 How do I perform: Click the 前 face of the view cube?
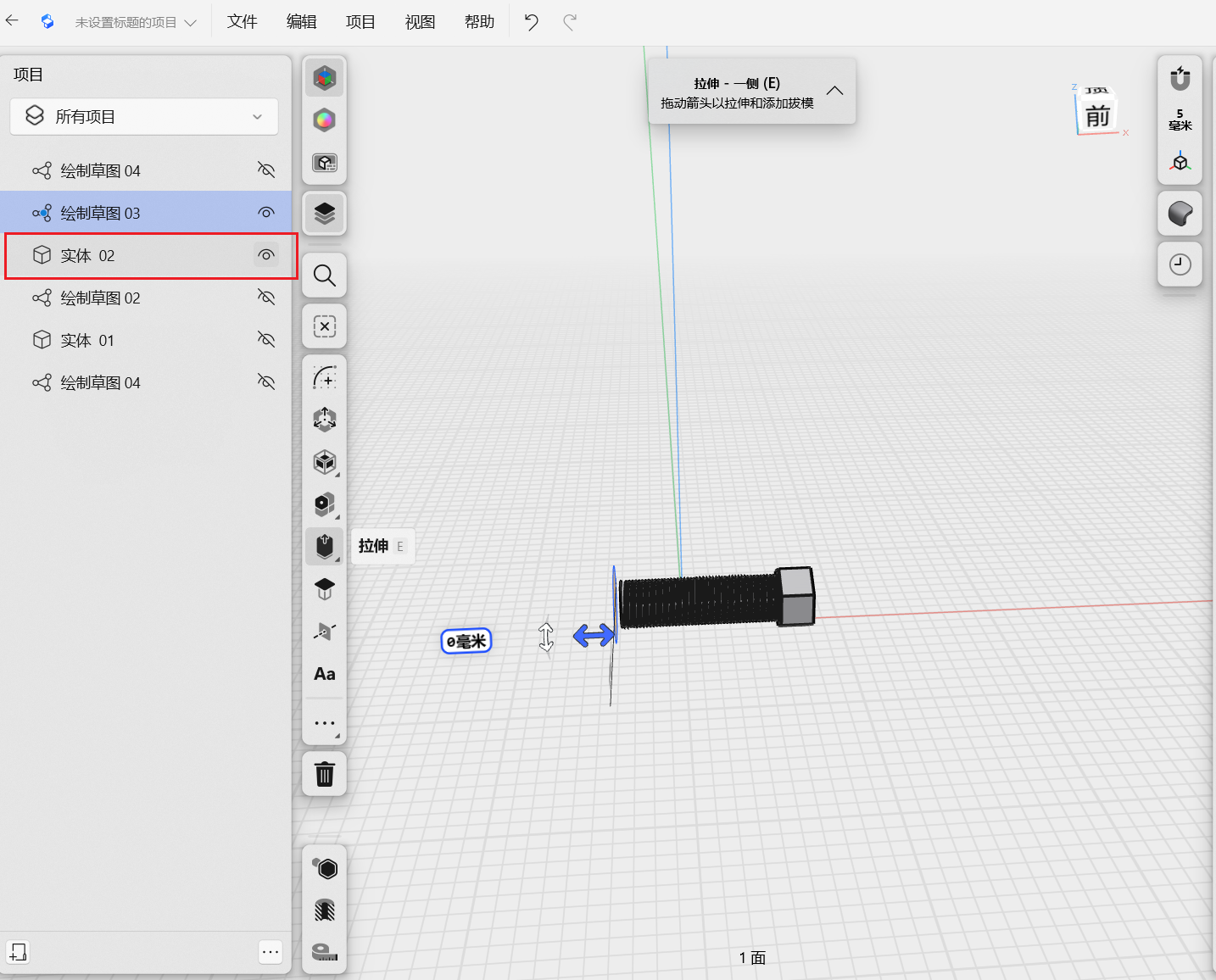pyautogui.click(x=1097, y=117)
